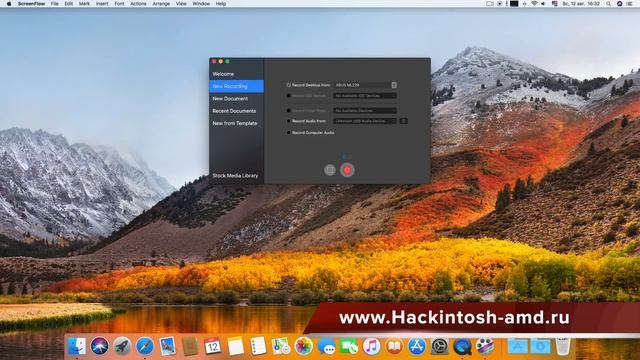This screenshot has width=640, height=360.
Task: Open FaceTime from the Dock
Action: point(349,347)
